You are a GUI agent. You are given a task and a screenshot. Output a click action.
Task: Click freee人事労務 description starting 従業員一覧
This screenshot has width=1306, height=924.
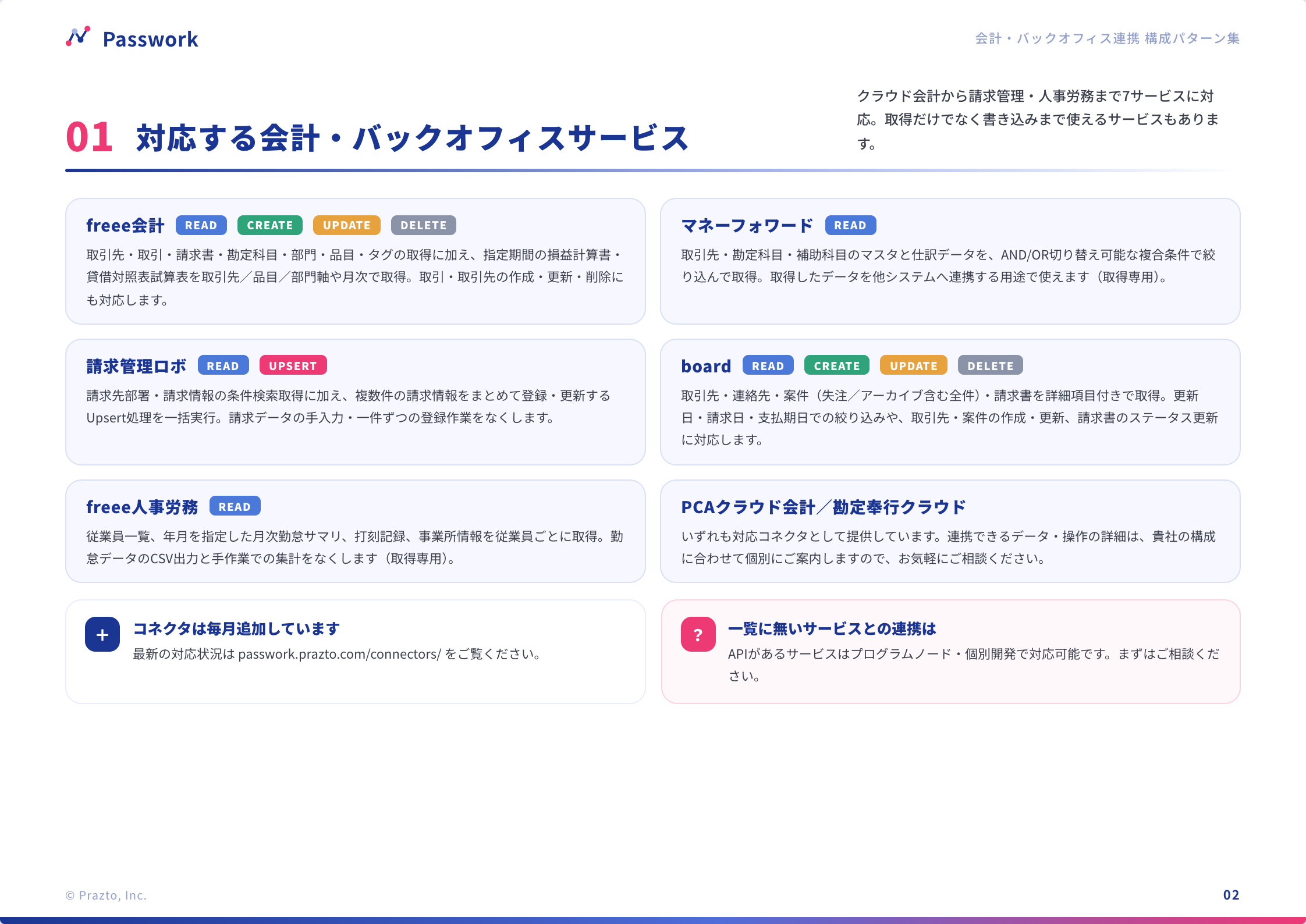click(355, 548)
